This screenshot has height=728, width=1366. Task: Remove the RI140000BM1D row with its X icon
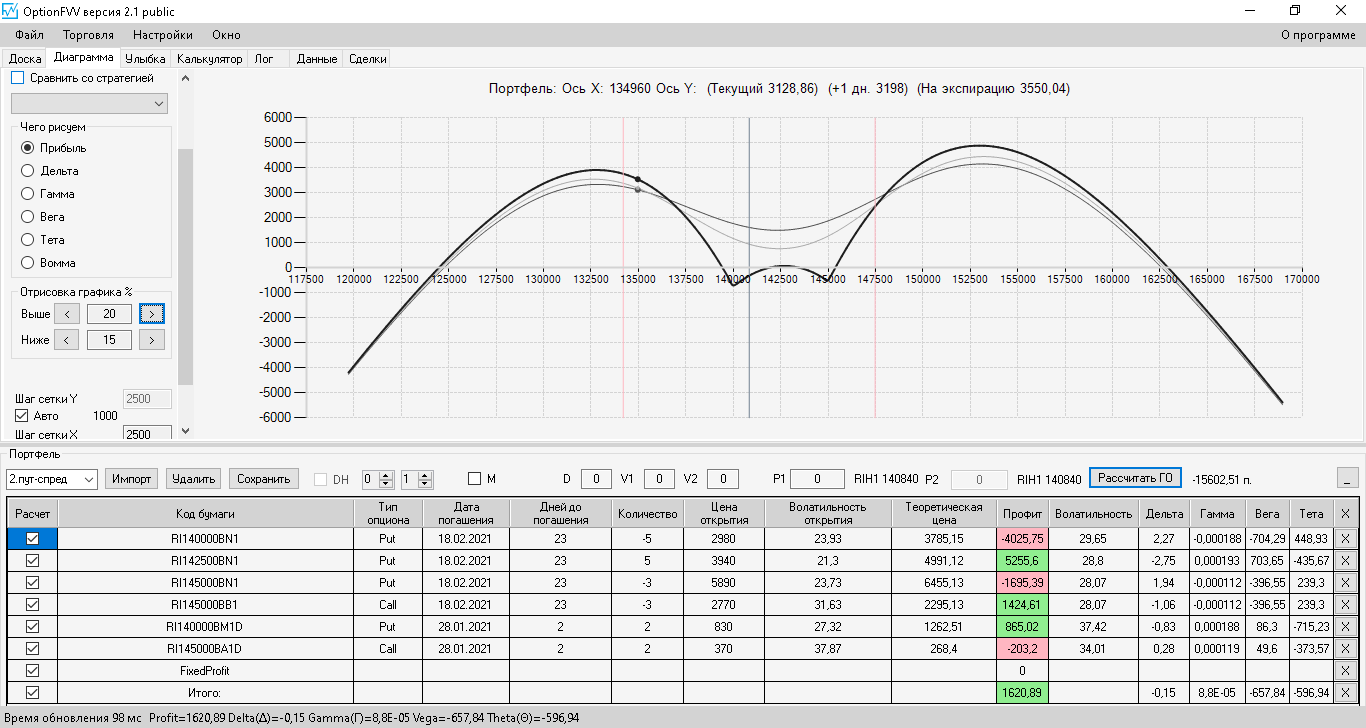click(x=1344, y=627)
